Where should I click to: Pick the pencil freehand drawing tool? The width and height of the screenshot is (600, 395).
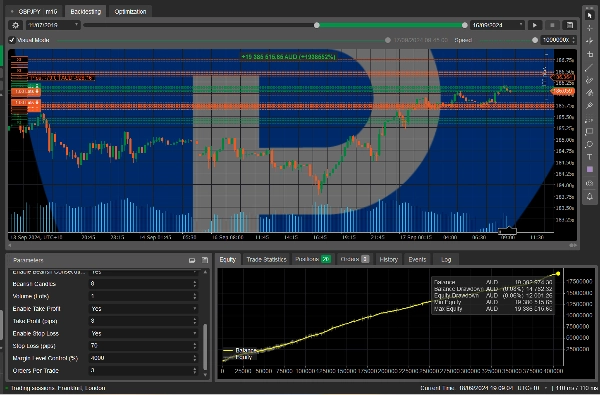coord(590,80)
